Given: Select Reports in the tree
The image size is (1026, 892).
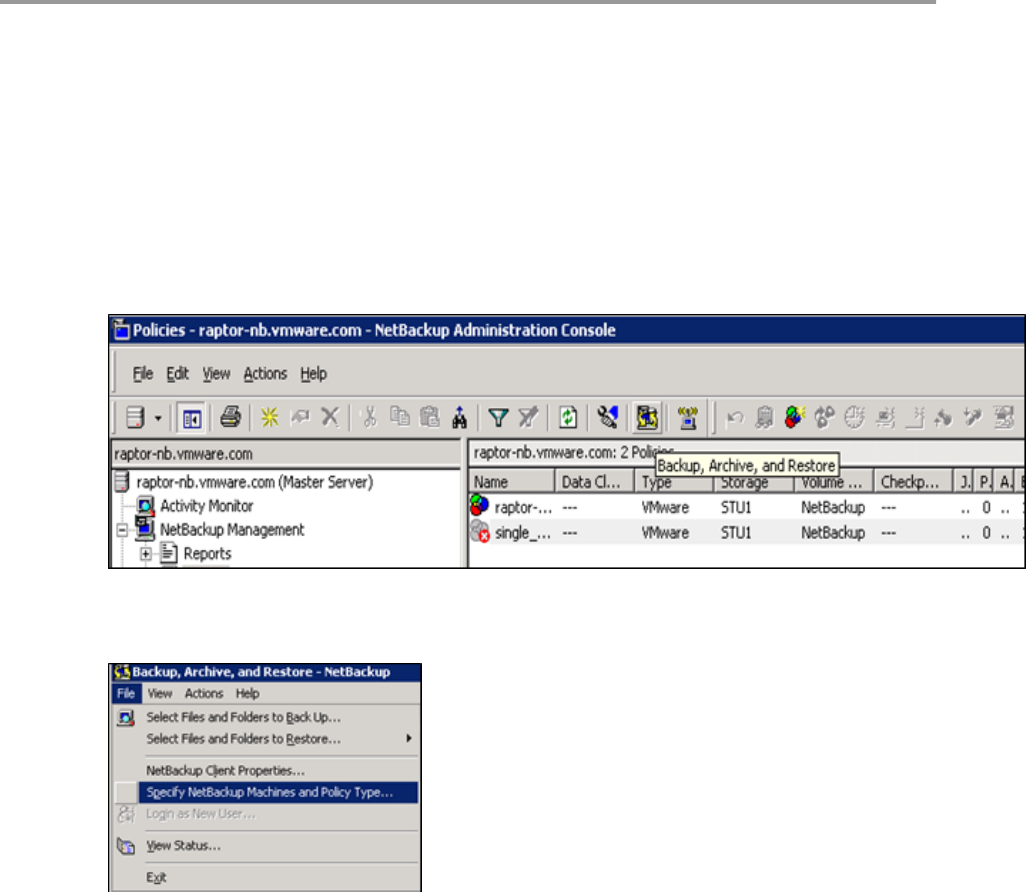Looking at the screenshot, I should pos(207,554).
